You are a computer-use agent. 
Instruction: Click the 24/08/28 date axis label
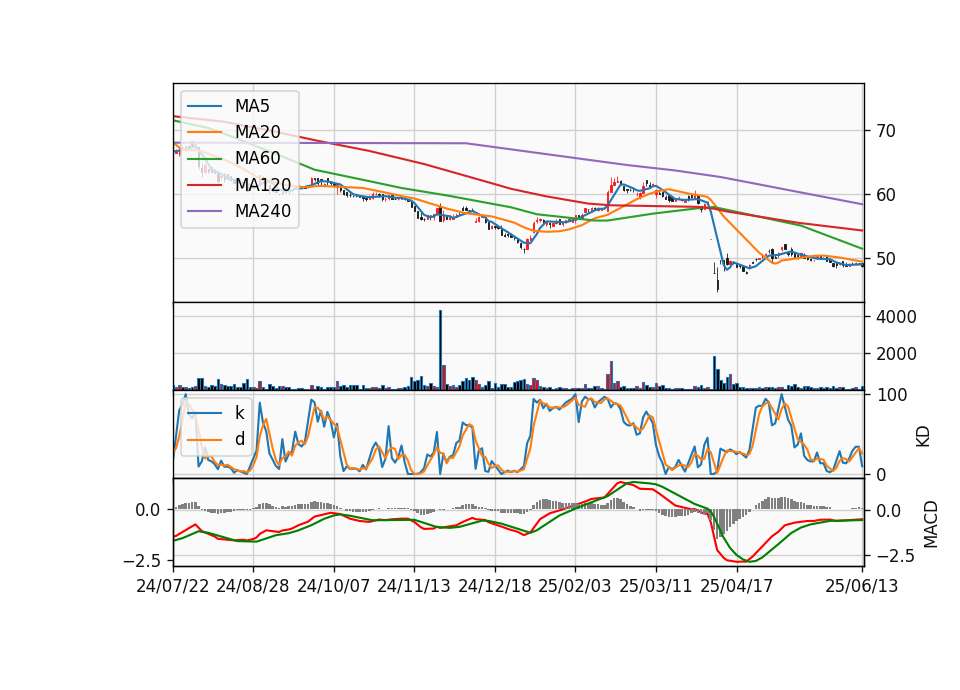click(x=253, y=586)
